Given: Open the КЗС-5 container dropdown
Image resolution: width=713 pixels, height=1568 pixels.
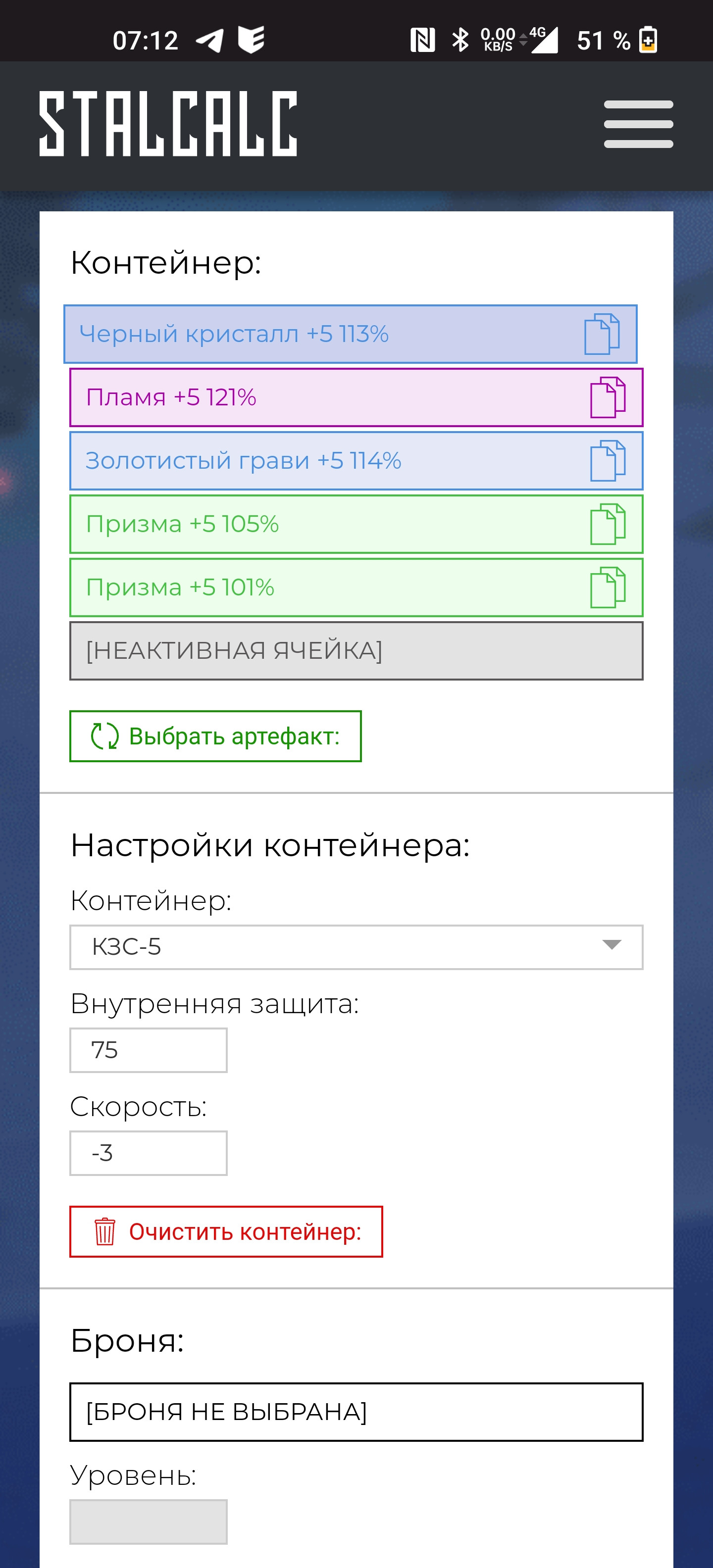Looking at the screenshot, I should [356, 947].
